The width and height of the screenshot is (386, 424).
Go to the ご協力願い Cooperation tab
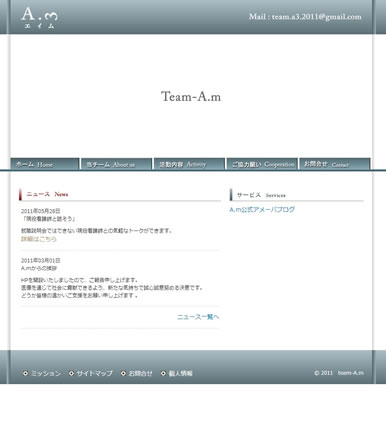(262, 164)
